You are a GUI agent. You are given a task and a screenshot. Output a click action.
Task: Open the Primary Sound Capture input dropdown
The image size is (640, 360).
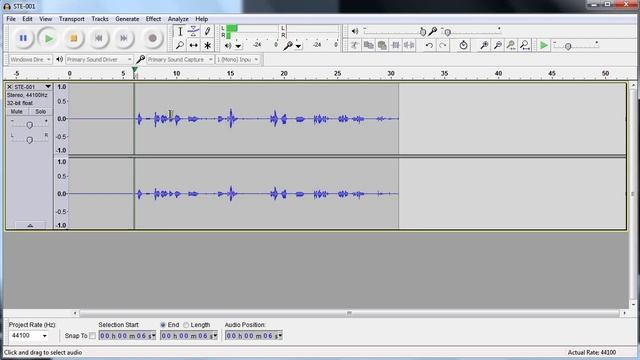click(180, 60)
